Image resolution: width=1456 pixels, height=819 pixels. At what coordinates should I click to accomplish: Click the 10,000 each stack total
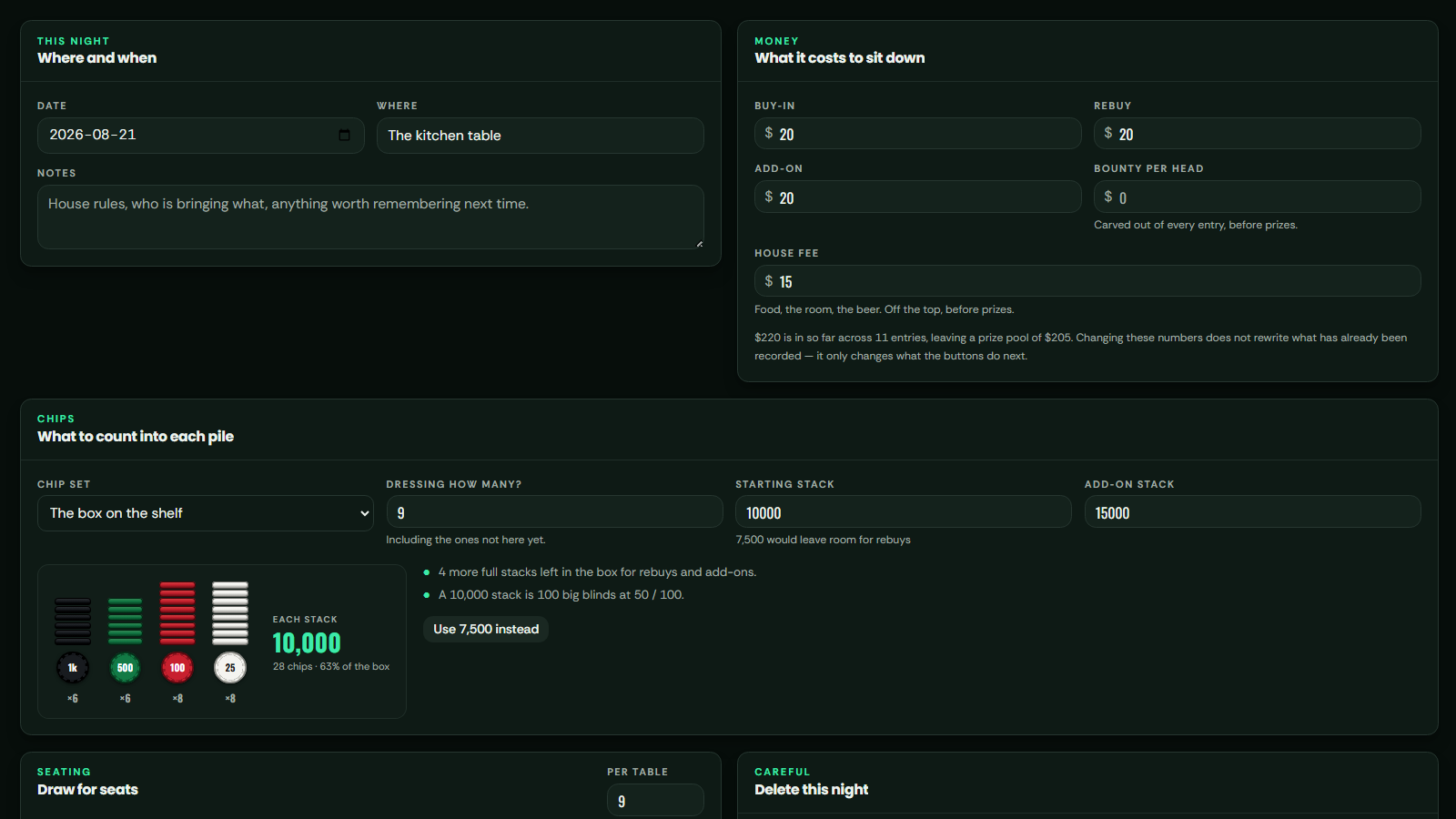pos(307,643)
